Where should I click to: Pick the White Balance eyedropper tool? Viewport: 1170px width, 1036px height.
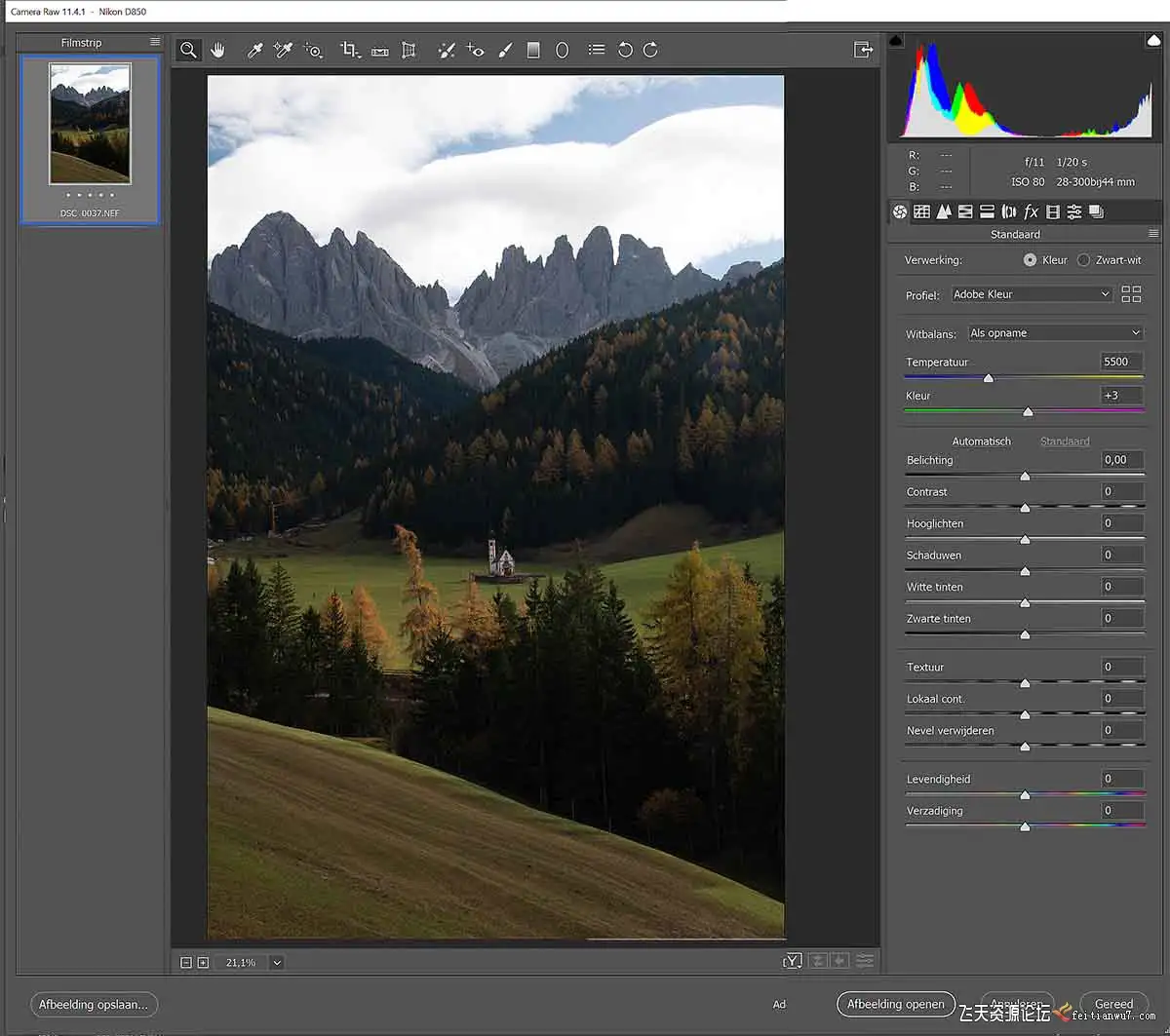tap(254, 50)
